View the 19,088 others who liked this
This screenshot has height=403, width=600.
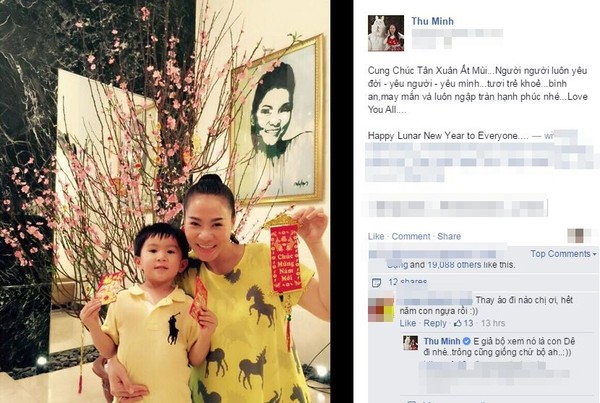(x=454, y=264)
